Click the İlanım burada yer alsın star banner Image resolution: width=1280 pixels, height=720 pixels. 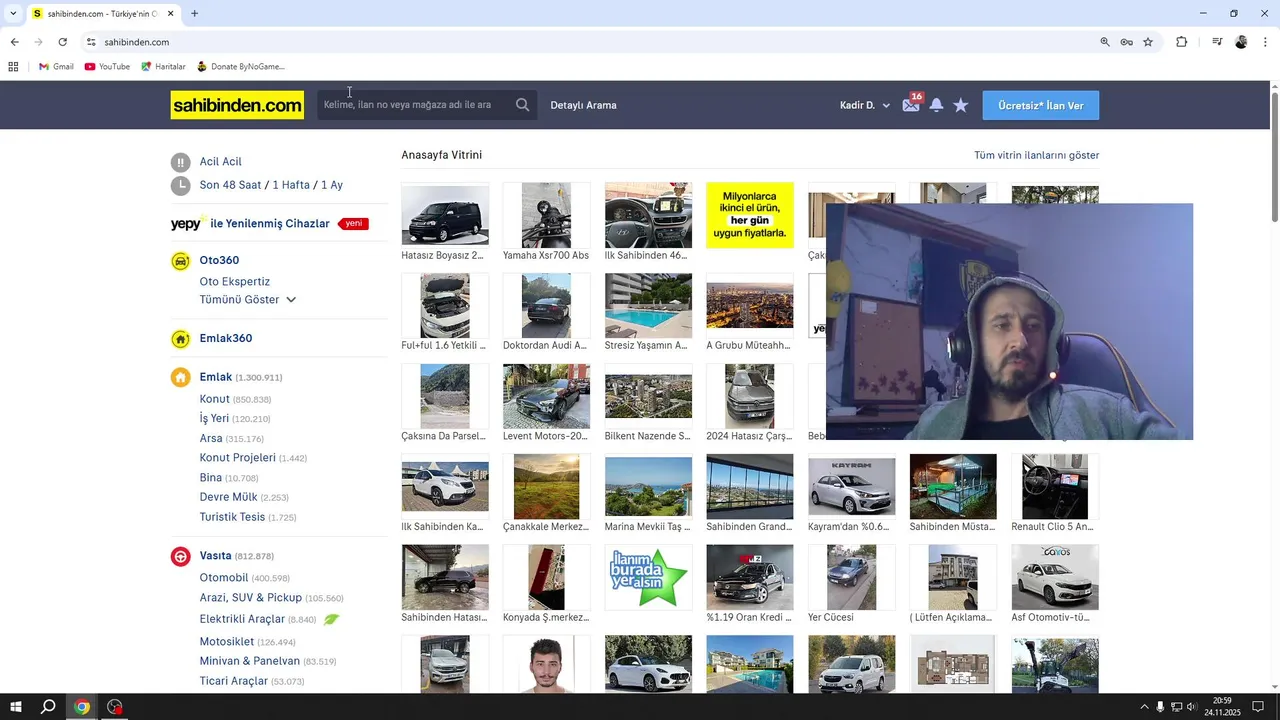coord(648,577)
